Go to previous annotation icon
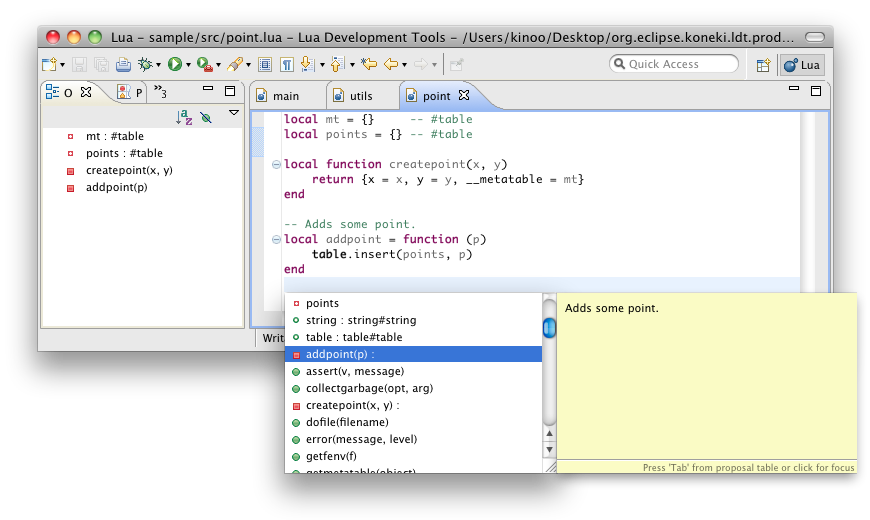The height and width of the screenshot is (520, 870). 337,64
